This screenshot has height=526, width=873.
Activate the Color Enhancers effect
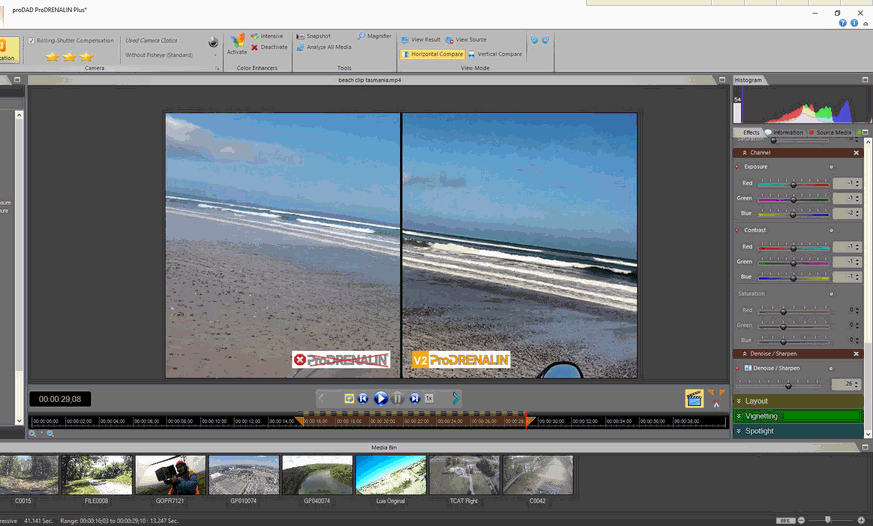237,43
